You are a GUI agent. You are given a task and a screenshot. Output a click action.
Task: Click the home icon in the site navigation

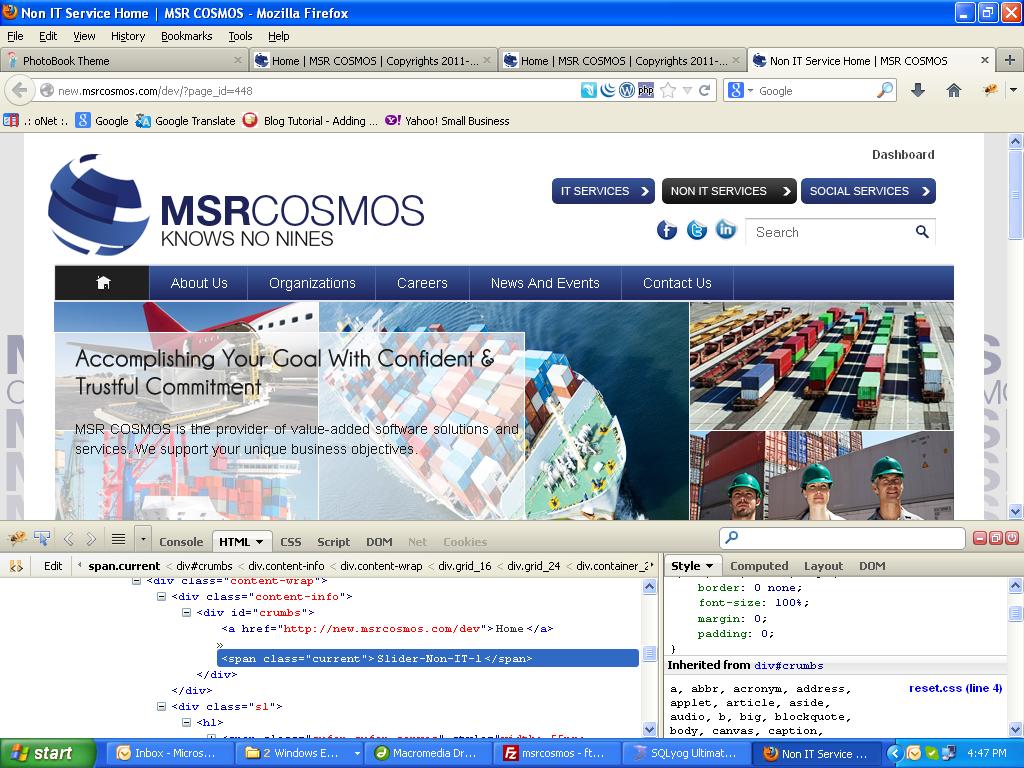click(x=103, y=283)
